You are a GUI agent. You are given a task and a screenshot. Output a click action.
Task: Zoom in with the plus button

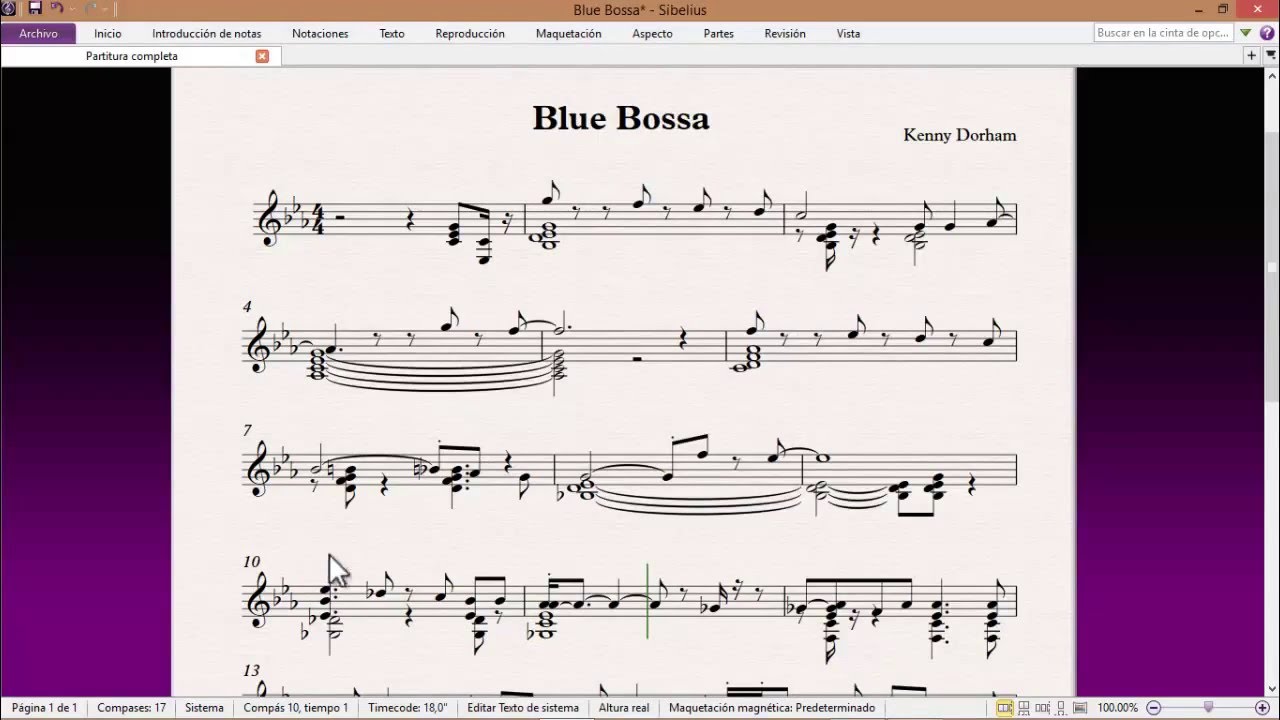(1262, 708)
